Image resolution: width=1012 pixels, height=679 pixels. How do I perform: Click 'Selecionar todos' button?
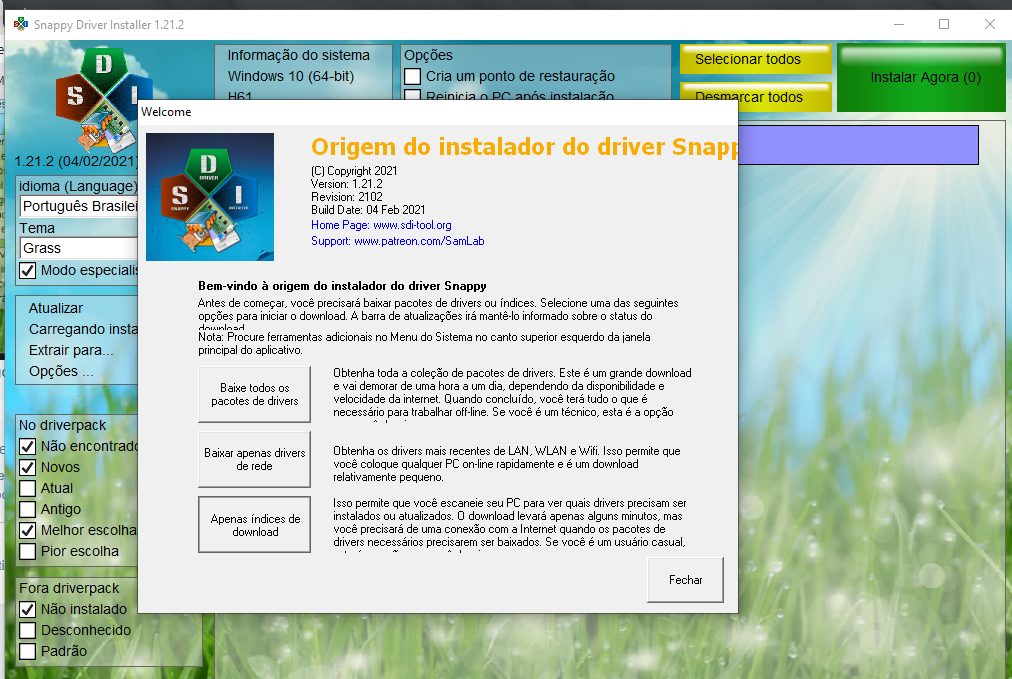755,59
